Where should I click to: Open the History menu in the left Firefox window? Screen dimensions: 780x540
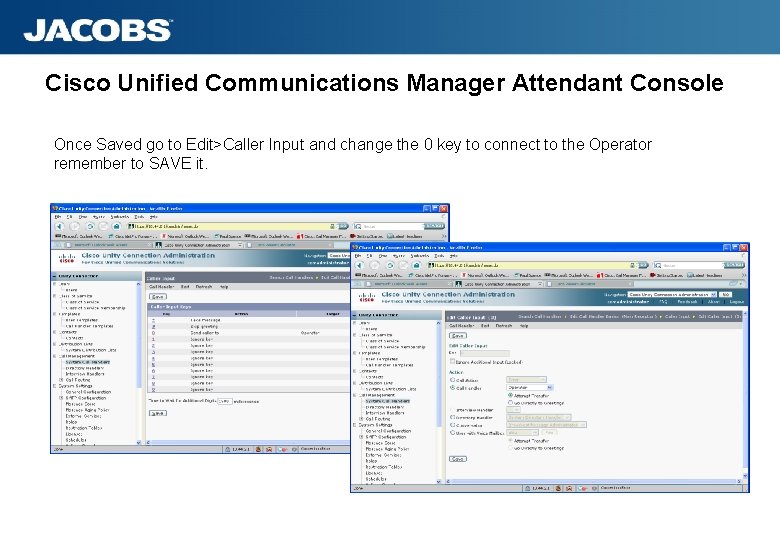click(x=99, y=217)
